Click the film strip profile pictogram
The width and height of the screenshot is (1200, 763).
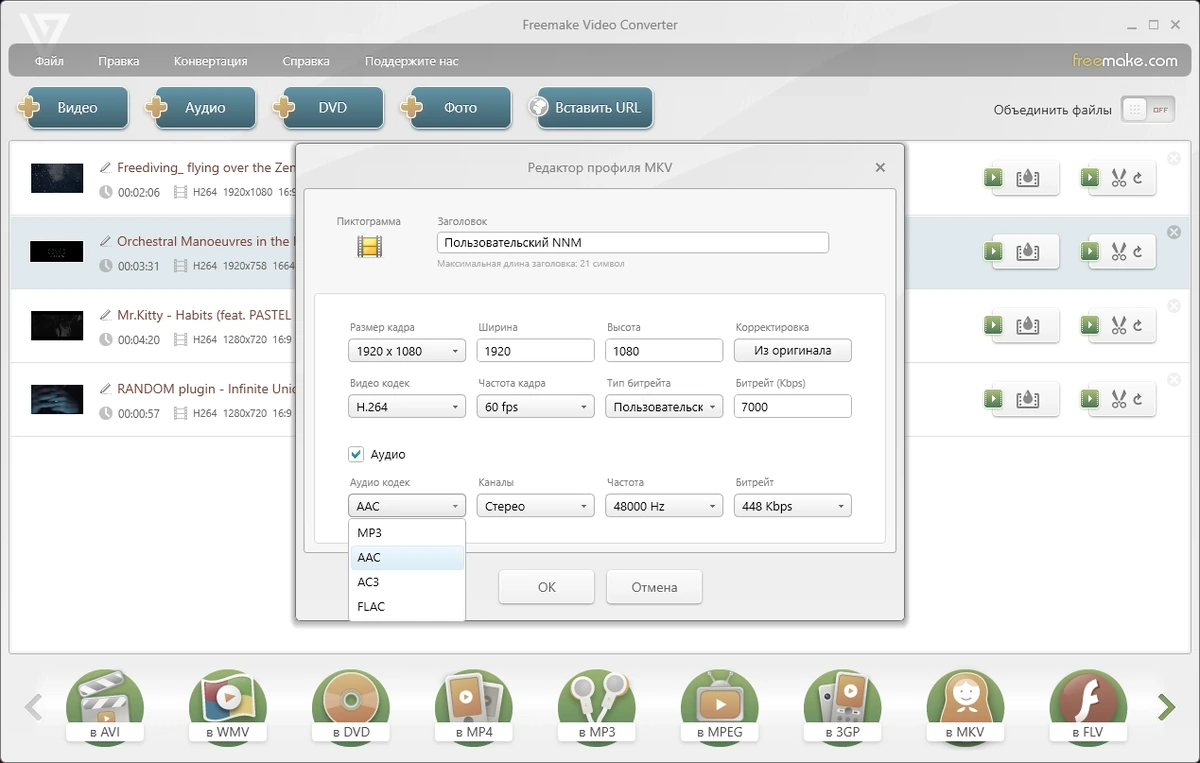tap(370, 246)
